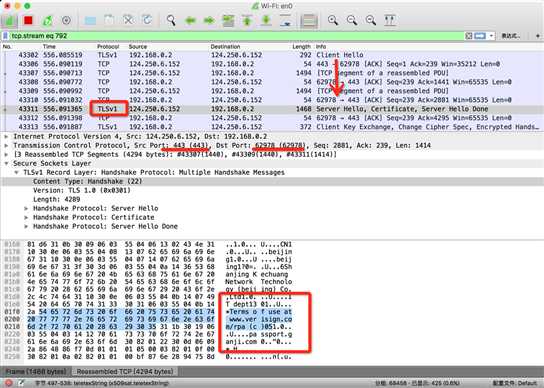Jump to the first packet
544x388 pixels.
[x=247, y=20]
